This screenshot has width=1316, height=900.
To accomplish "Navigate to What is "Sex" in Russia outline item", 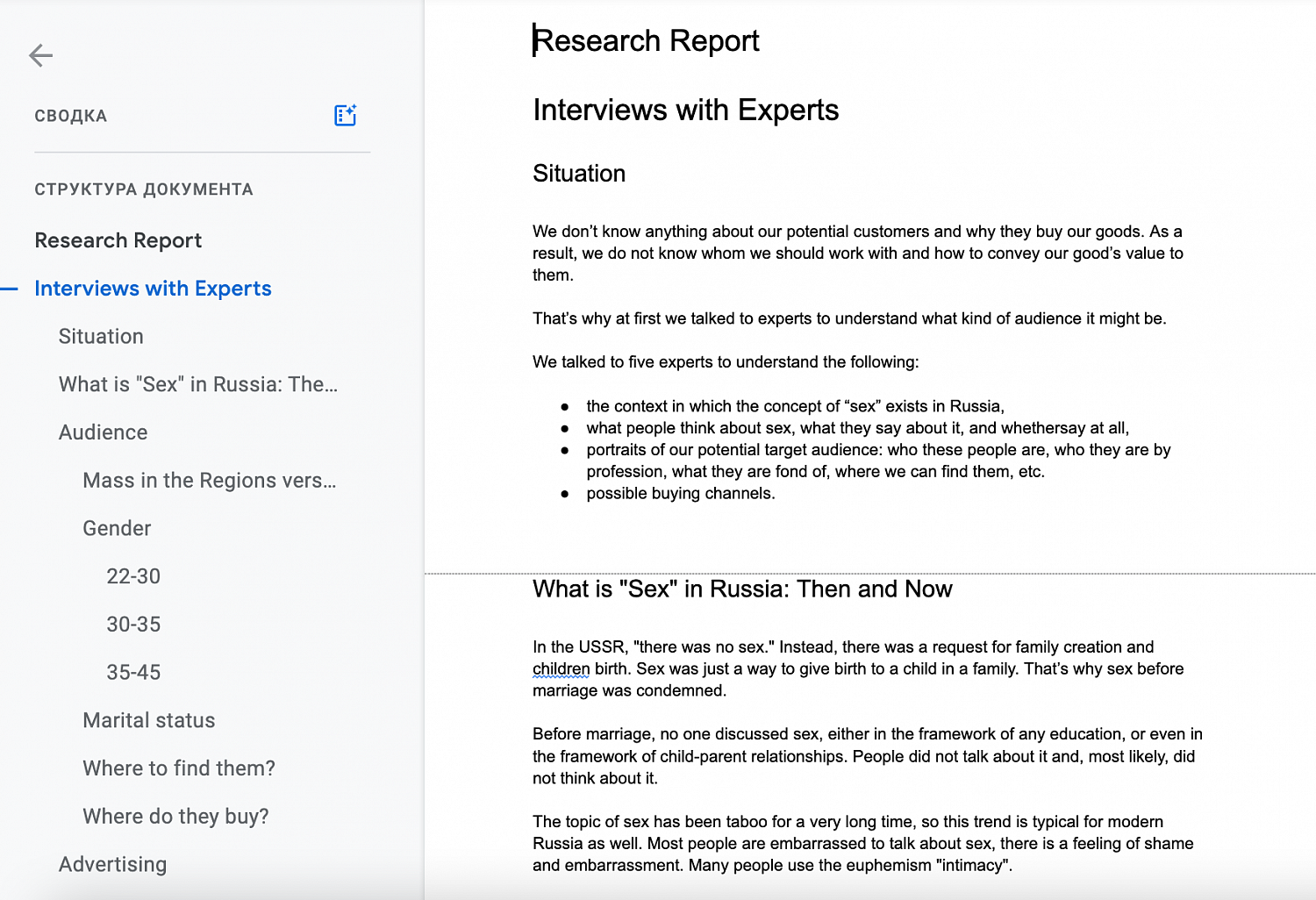I will point(198,384).
